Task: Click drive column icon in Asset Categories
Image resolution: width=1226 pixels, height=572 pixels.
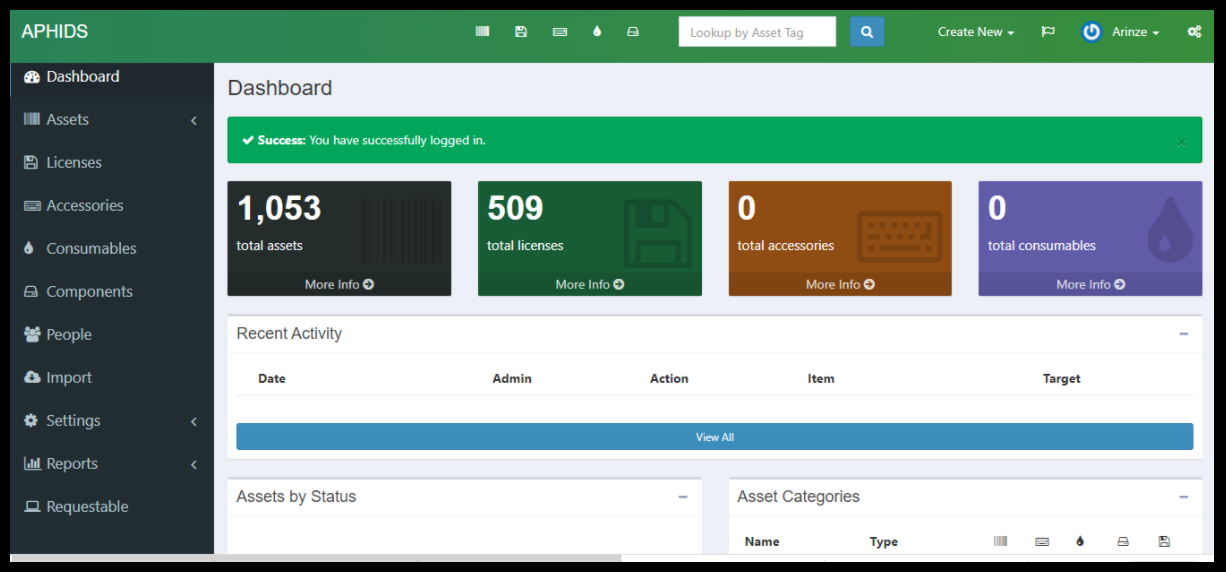Action: coord(1123,541)
